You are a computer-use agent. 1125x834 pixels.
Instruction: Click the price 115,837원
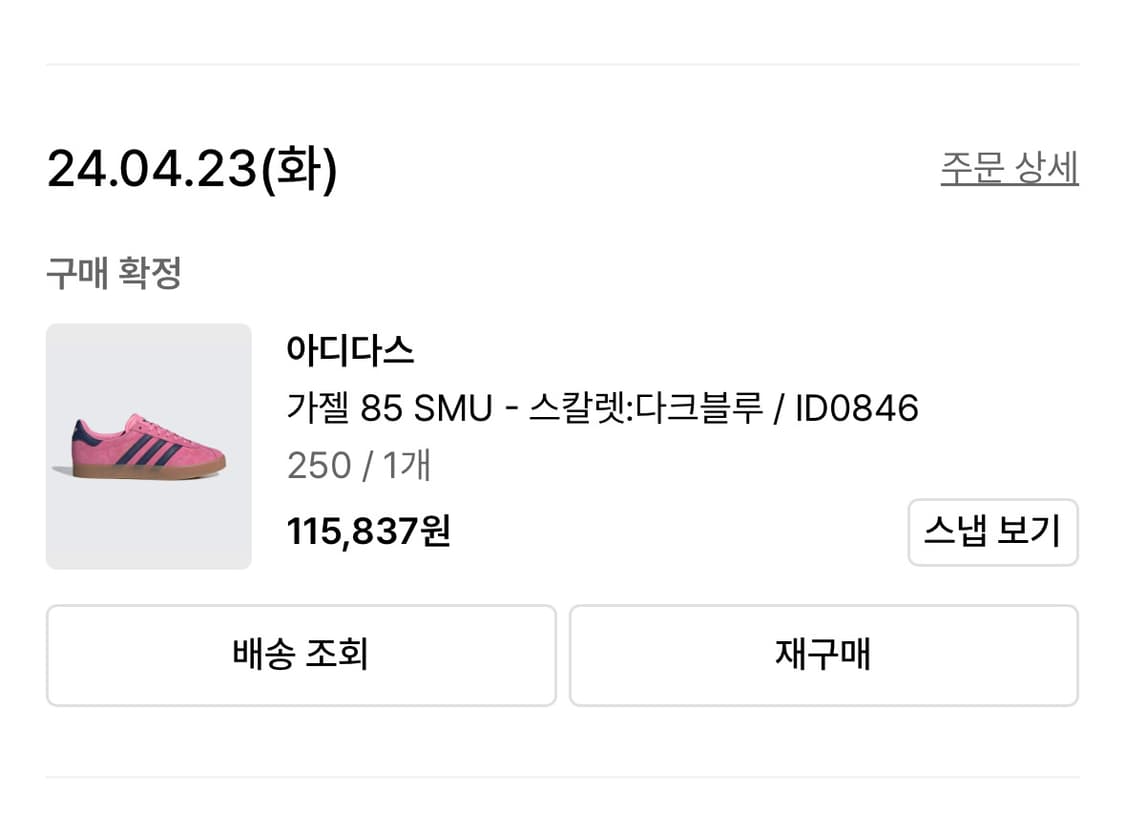tap(367, 532)
